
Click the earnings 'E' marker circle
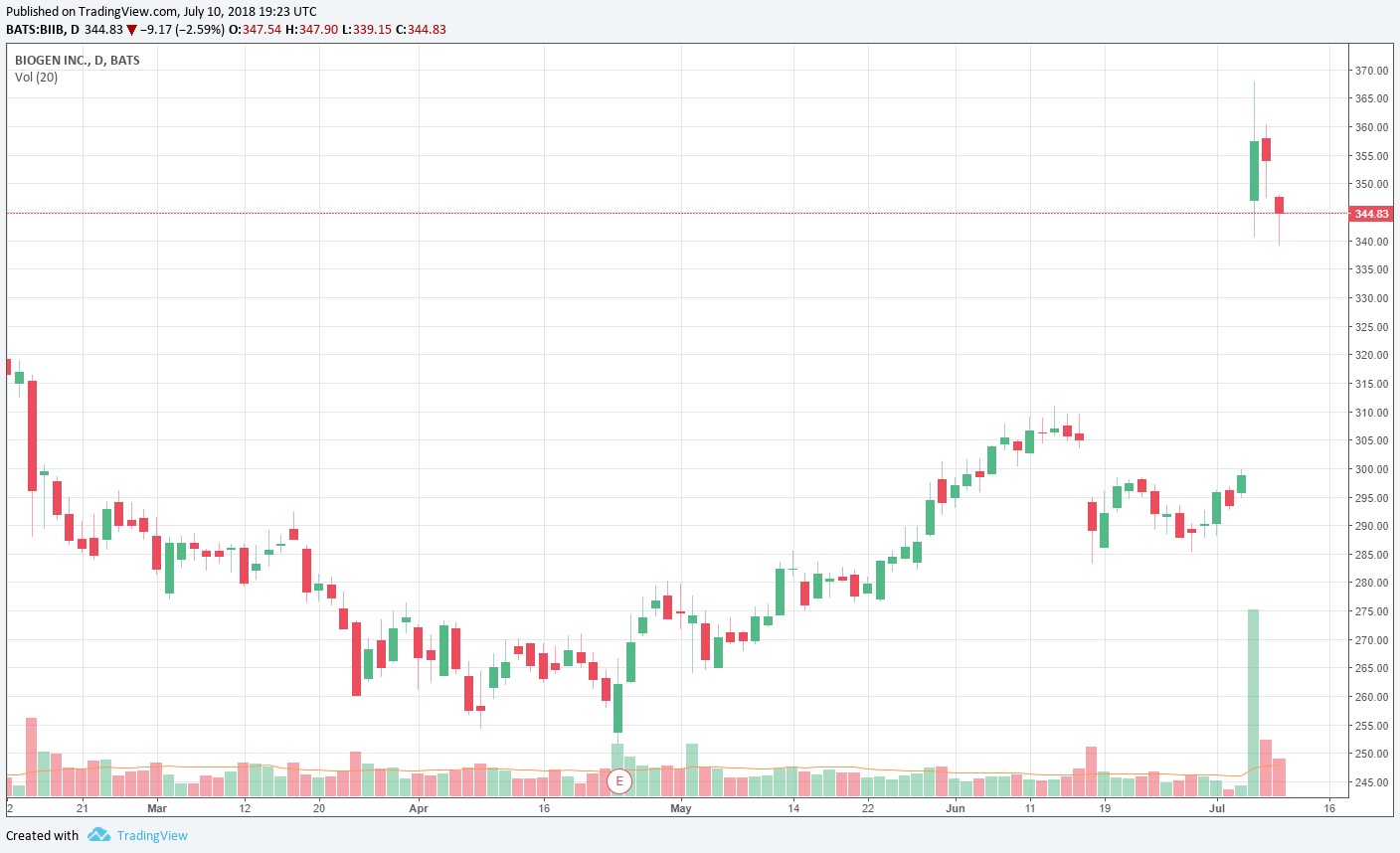pos(619,781)
